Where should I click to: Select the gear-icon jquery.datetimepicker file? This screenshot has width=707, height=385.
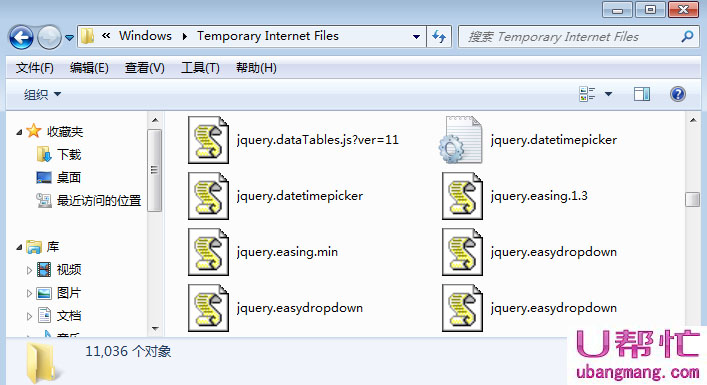[528, 140]
